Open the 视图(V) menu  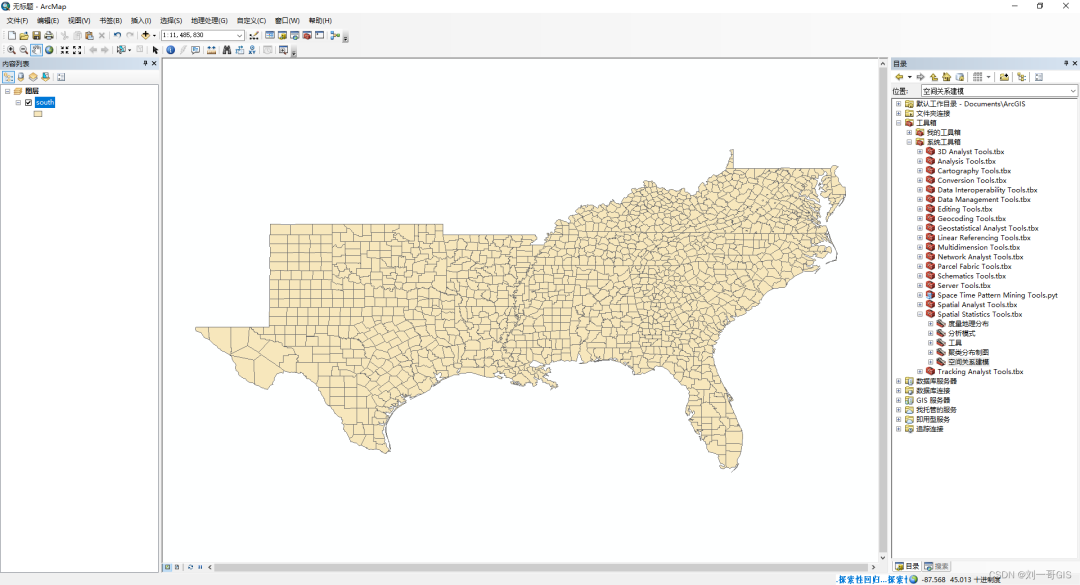tap(79, 21)
